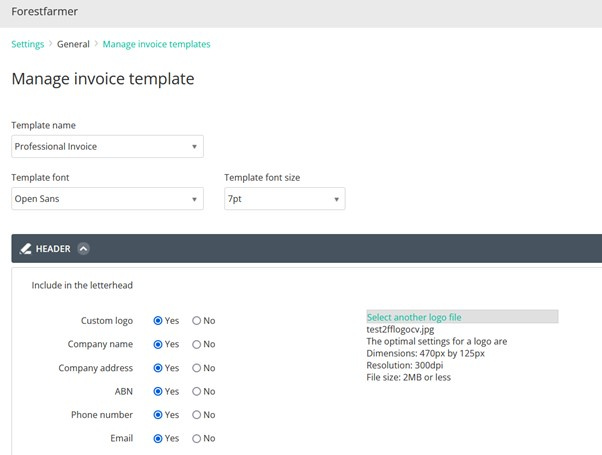This screenshot has height=455, width=602.
Task: Select No for Phone number
Action: [x=197, y=415]
